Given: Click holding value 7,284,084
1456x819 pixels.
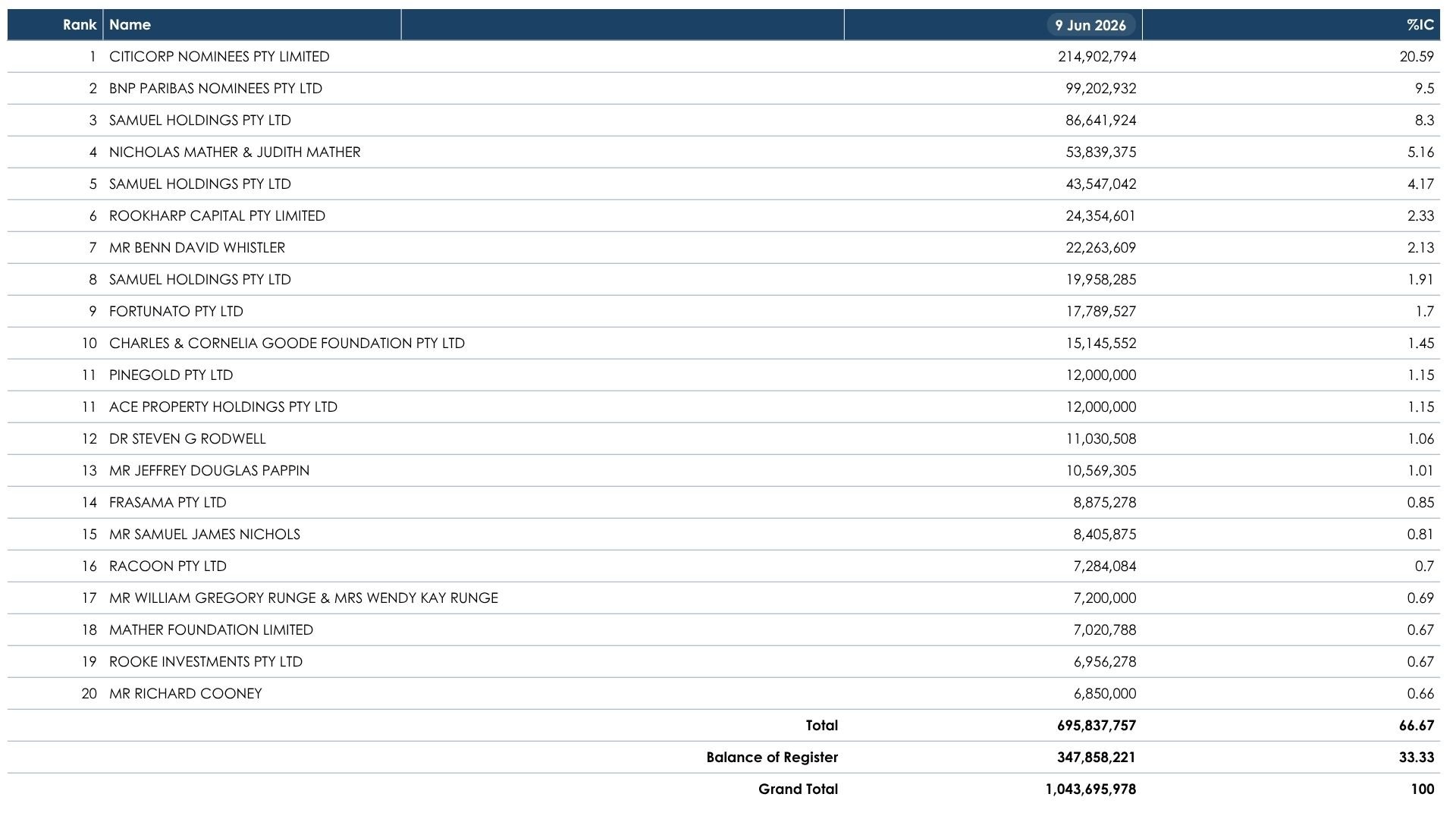Looking at the screenshot, I should [x=1105, y=566].
